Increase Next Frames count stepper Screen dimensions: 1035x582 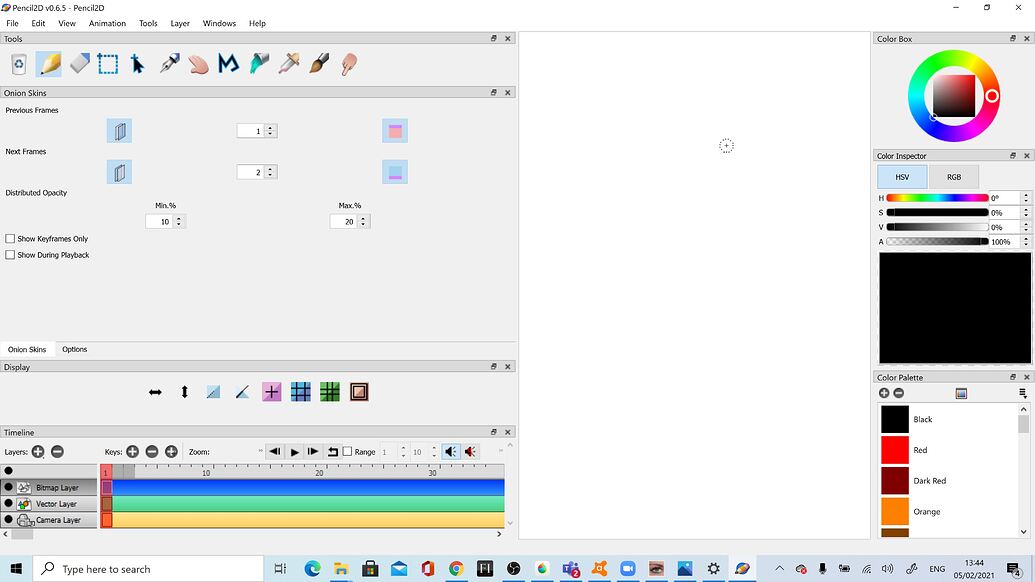click(270, 169)
